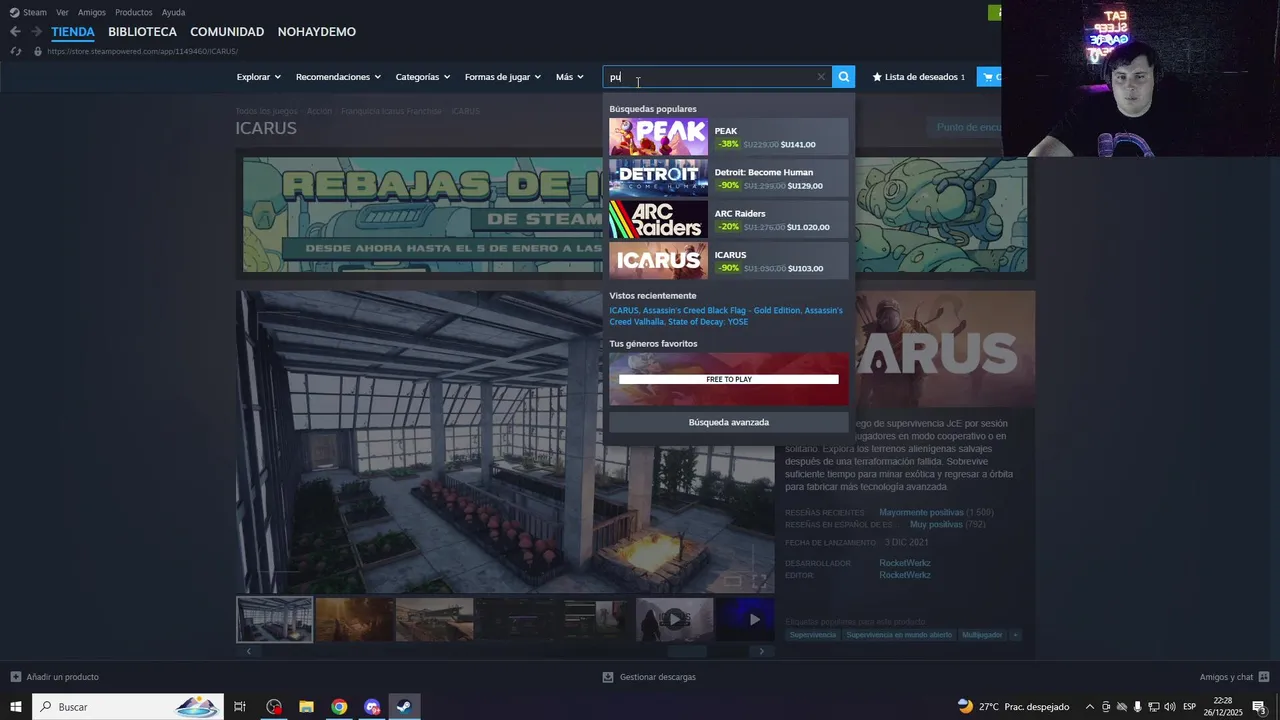Open the store URL address bar

point(142,51)
